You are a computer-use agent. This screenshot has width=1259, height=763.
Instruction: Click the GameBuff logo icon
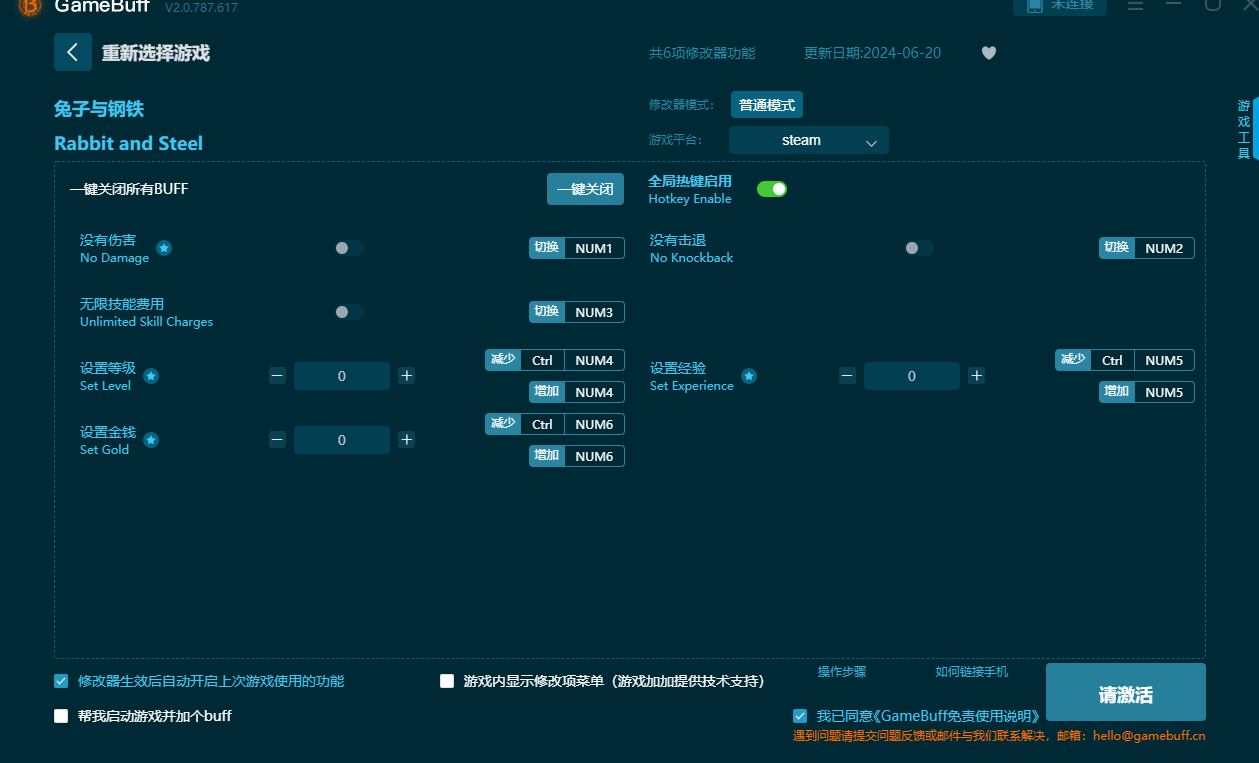pos(30,7)
